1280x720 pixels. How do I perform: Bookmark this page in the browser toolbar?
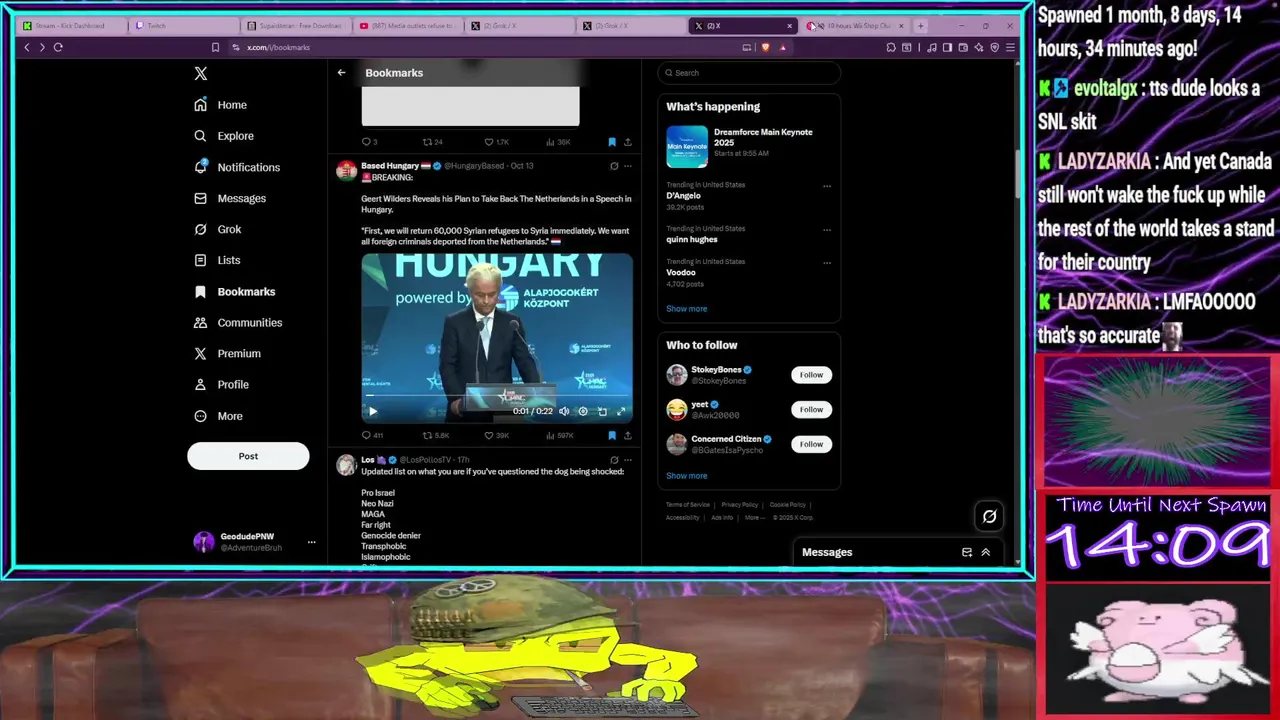215,47
